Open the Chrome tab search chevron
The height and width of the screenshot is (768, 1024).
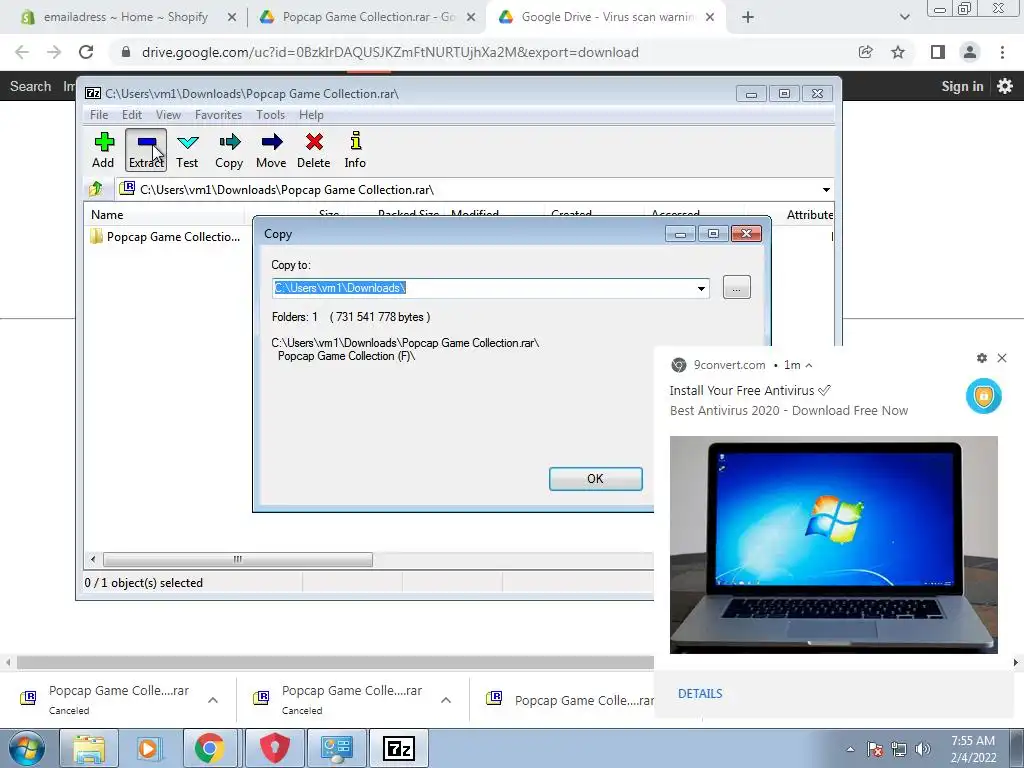[x=904, y=18]
